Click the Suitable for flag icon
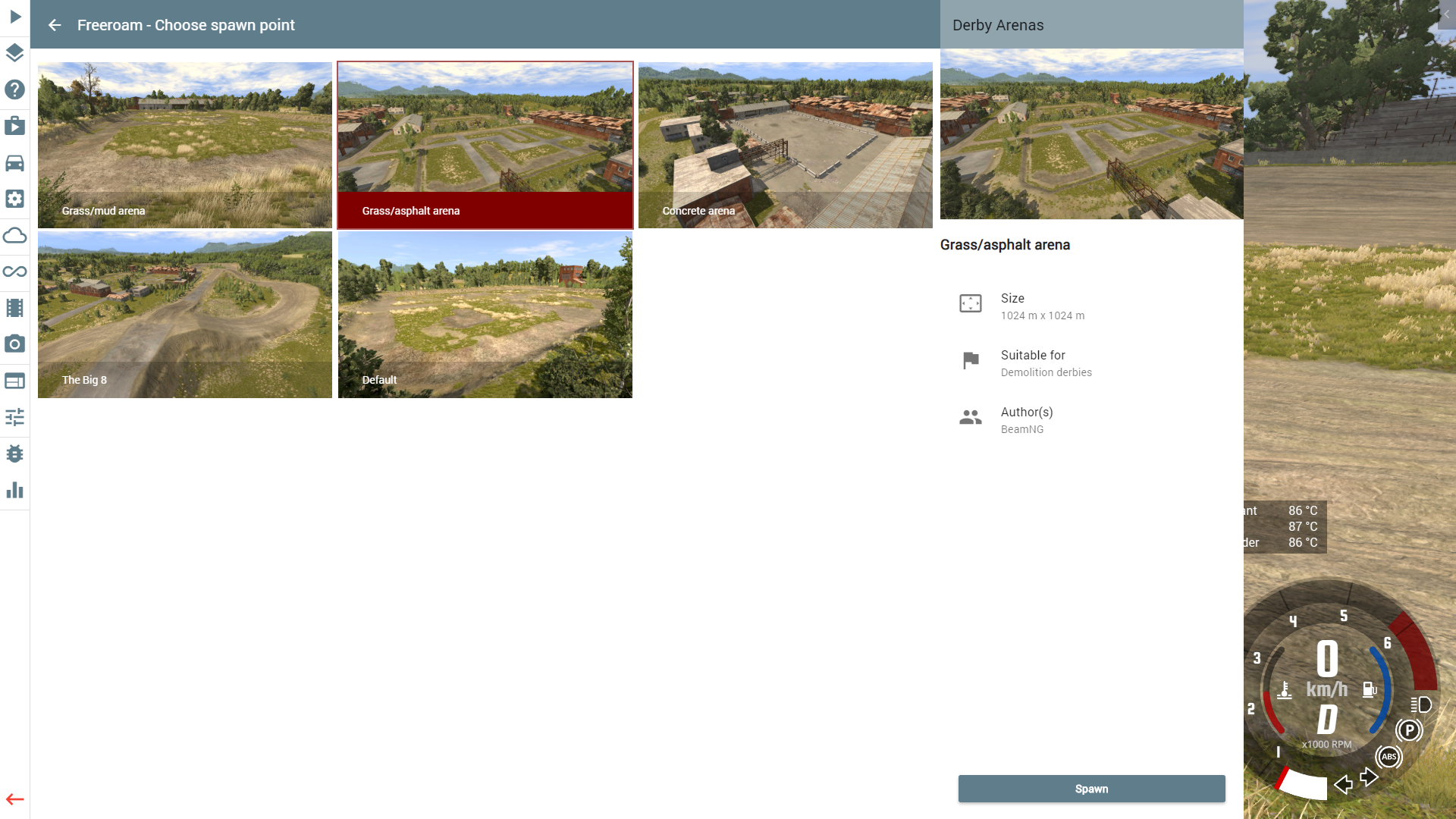The width and height of the screenshot is (1456, 819). tap(971, 361)
